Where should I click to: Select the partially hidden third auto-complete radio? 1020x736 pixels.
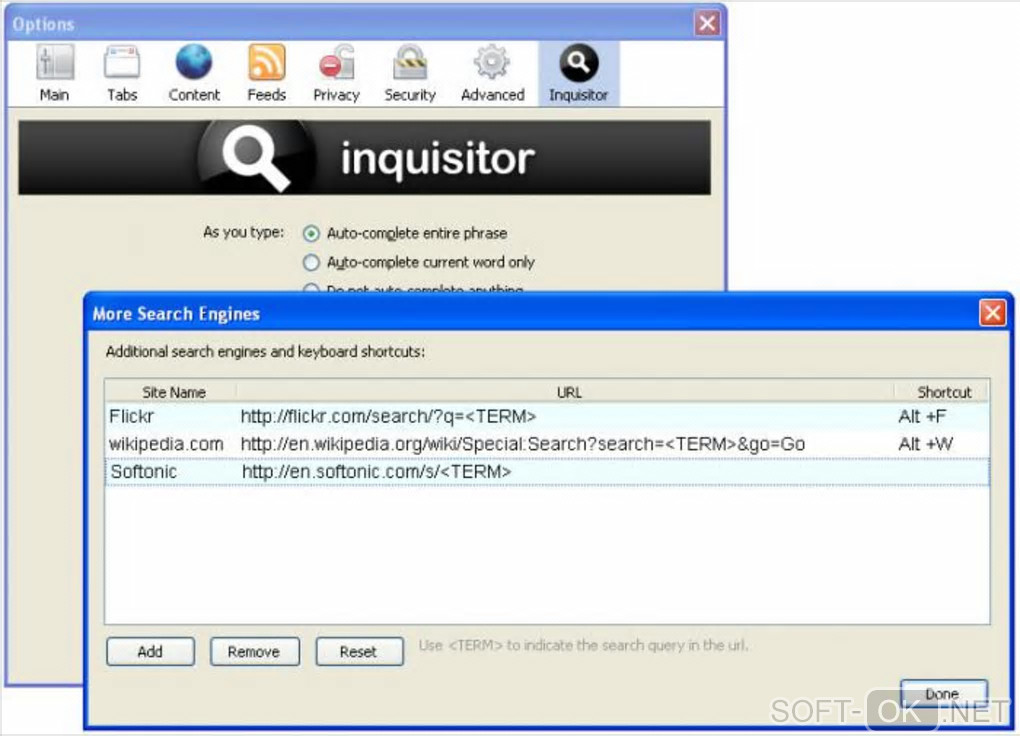click(312, 288)
